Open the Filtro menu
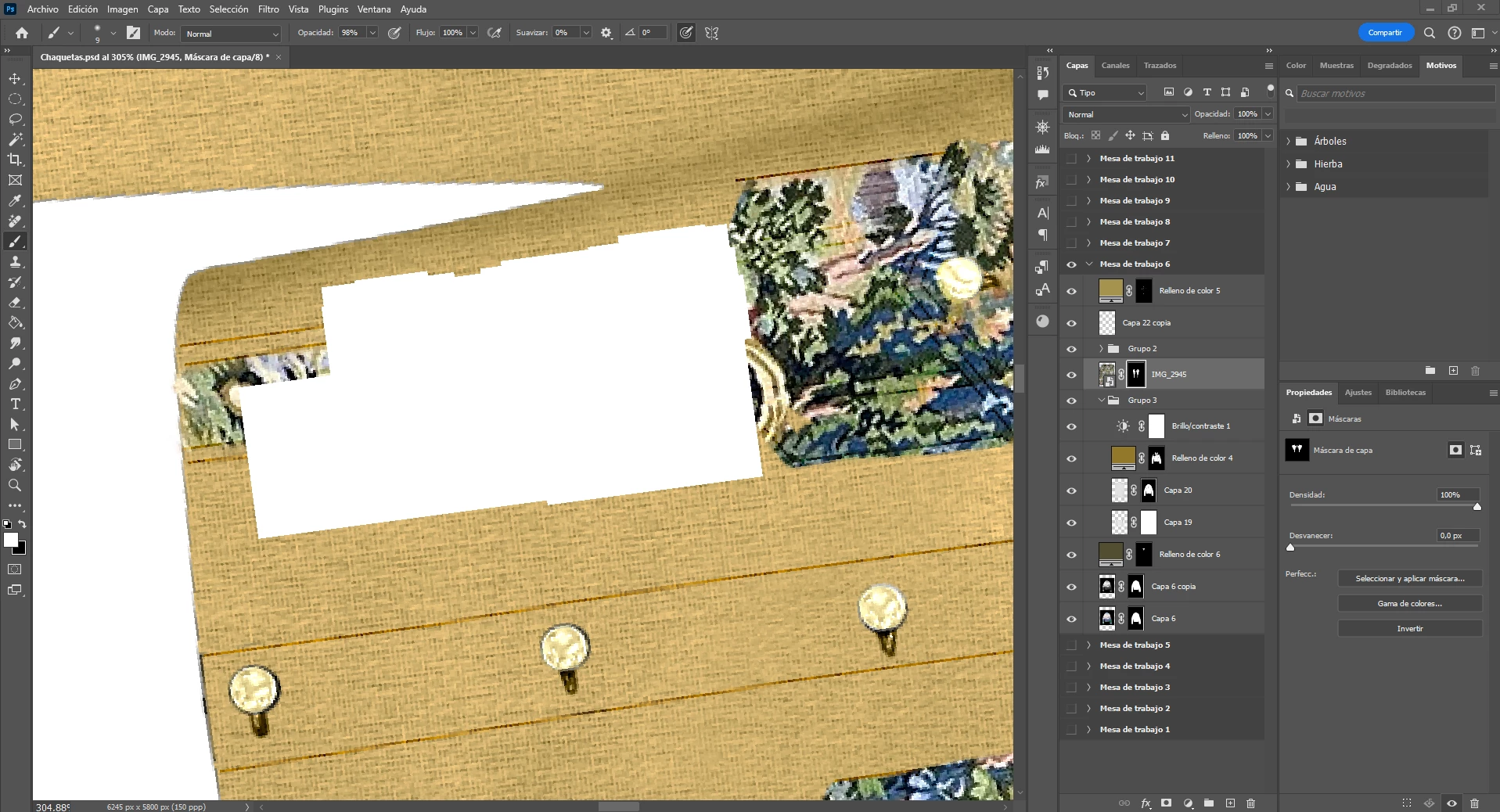1500x812 pixels. pos(268,9)
